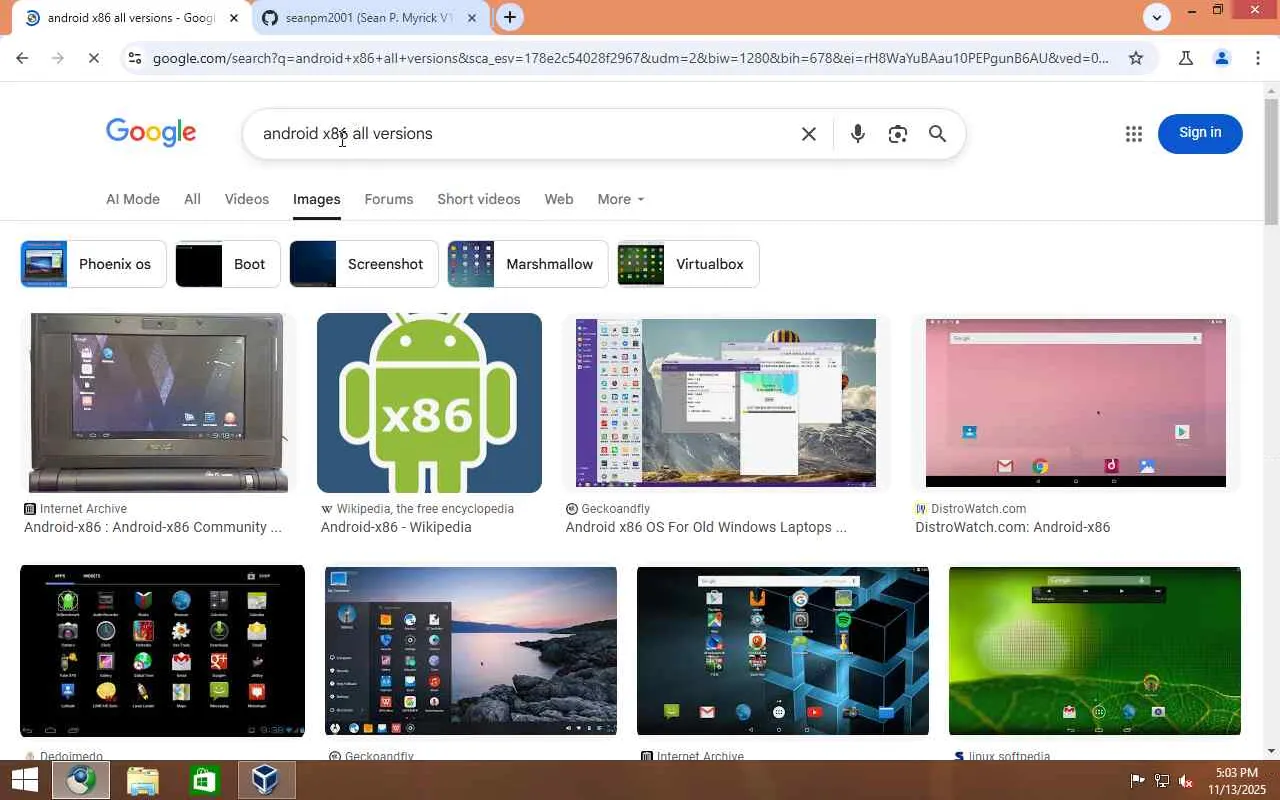
Task: Show Videos results
Action: 247,199
